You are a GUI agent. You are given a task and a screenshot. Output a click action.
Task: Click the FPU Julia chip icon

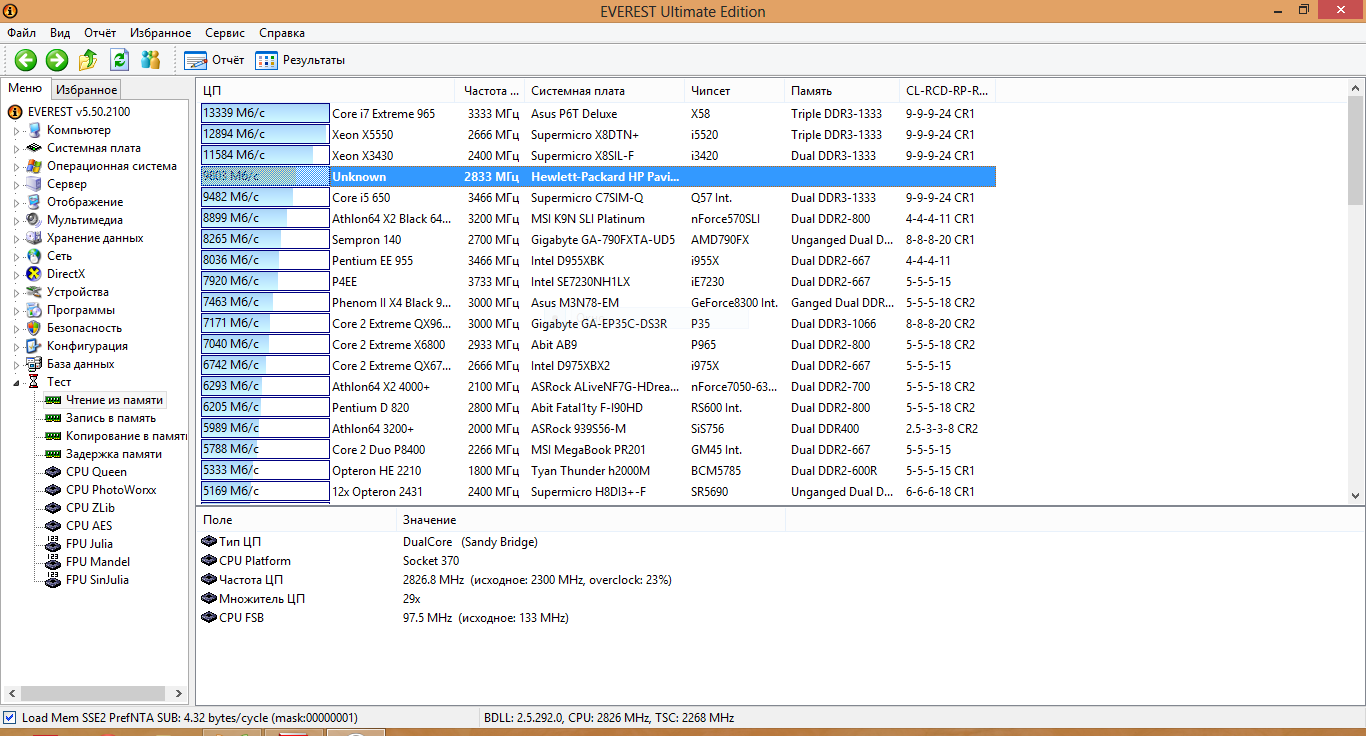coord(53,544)
